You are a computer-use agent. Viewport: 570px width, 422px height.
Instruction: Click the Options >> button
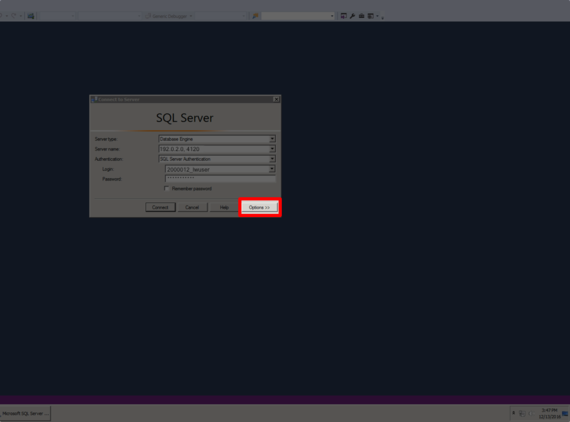[x=260, y=207]
